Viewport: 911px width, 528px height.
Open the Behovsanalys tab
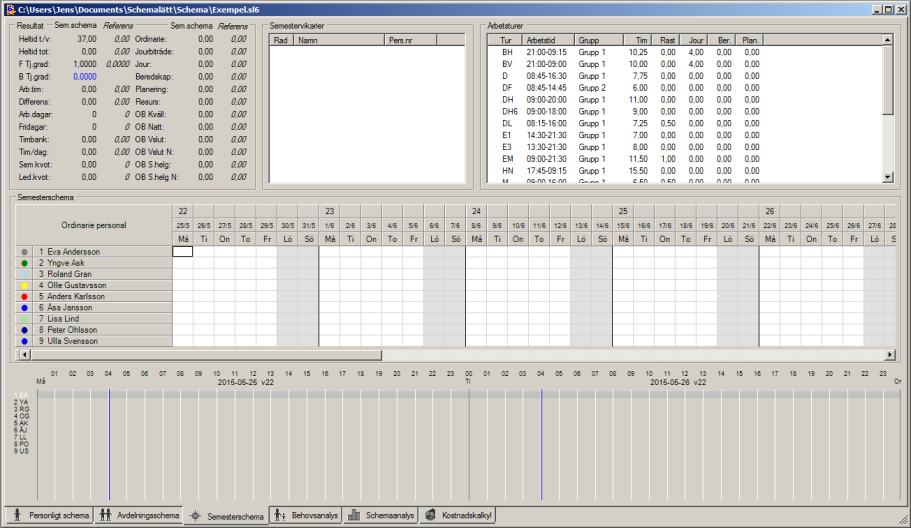click(x=306, y=515)
